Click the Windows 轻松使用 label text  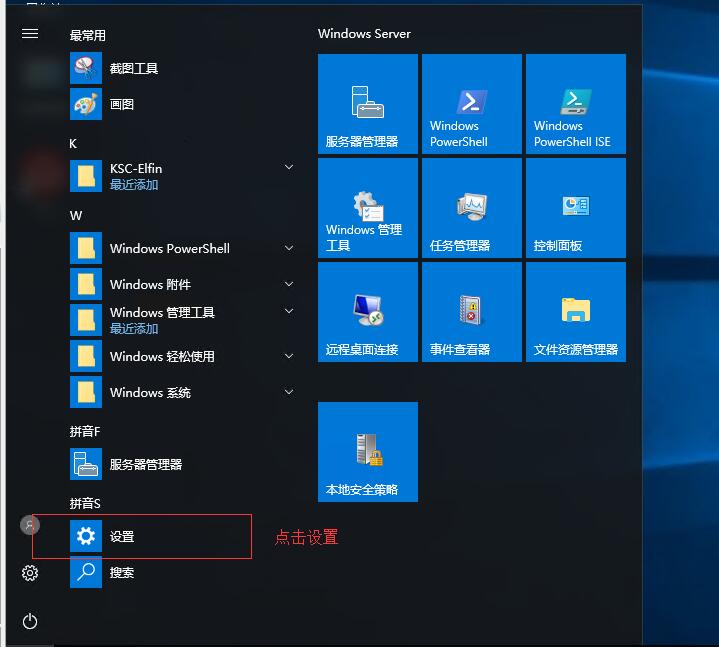pos(162,356)
